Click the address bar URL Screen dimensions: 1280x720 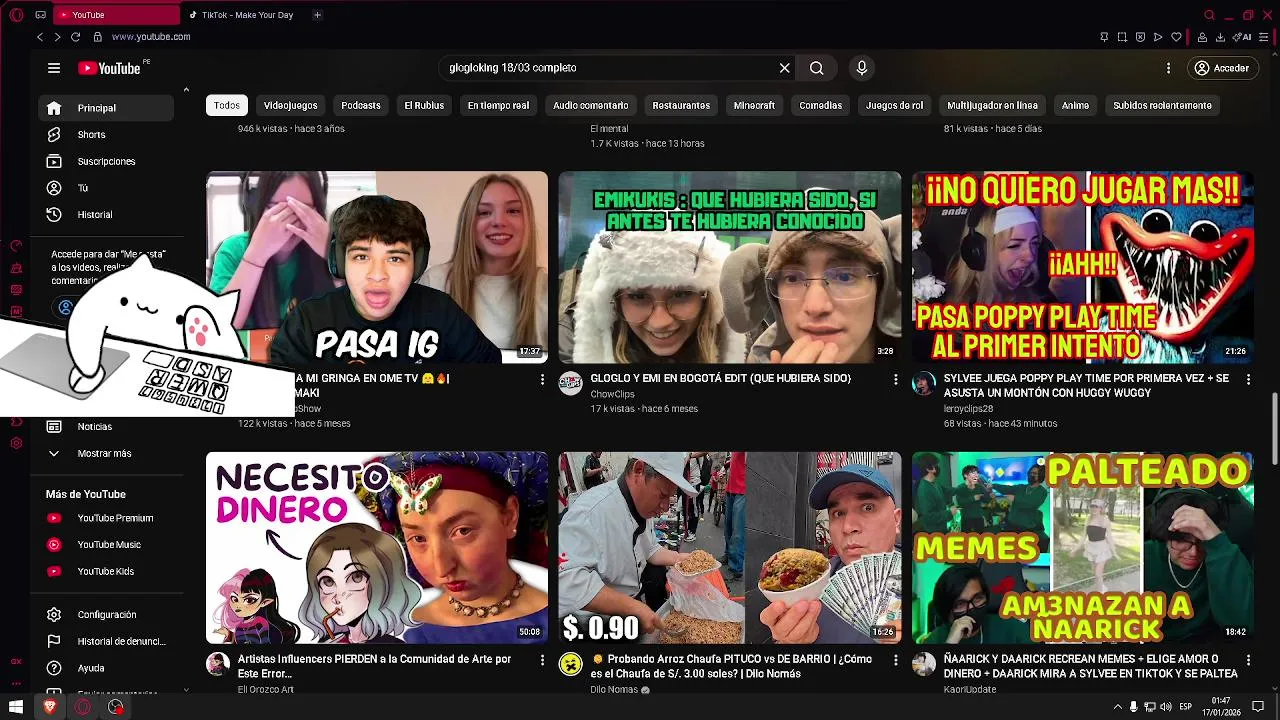coord(151,37)
